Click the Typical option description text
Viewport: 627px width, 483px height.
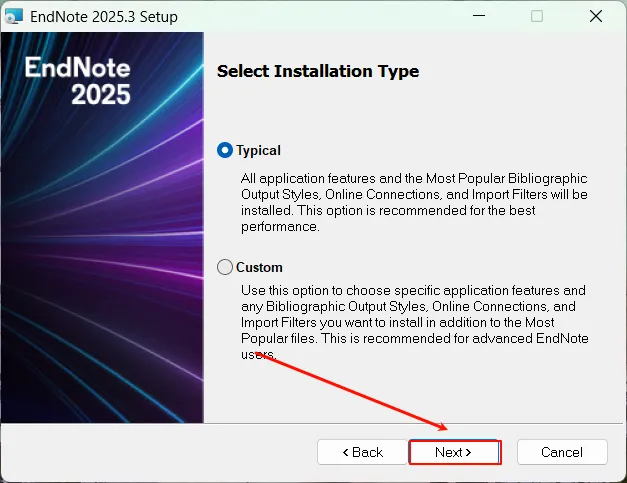click(x=414, y=202)
